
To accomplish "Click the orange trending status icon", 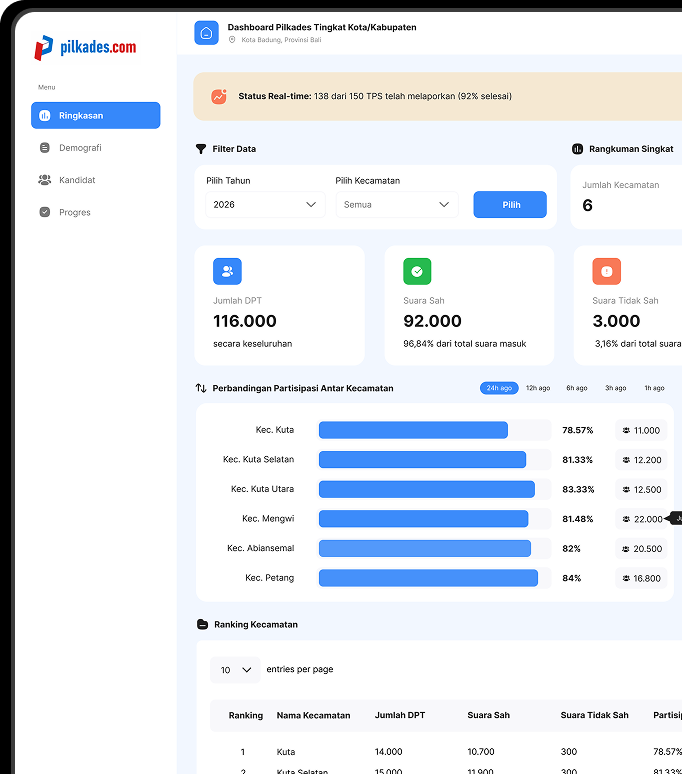I will (219, 97).
